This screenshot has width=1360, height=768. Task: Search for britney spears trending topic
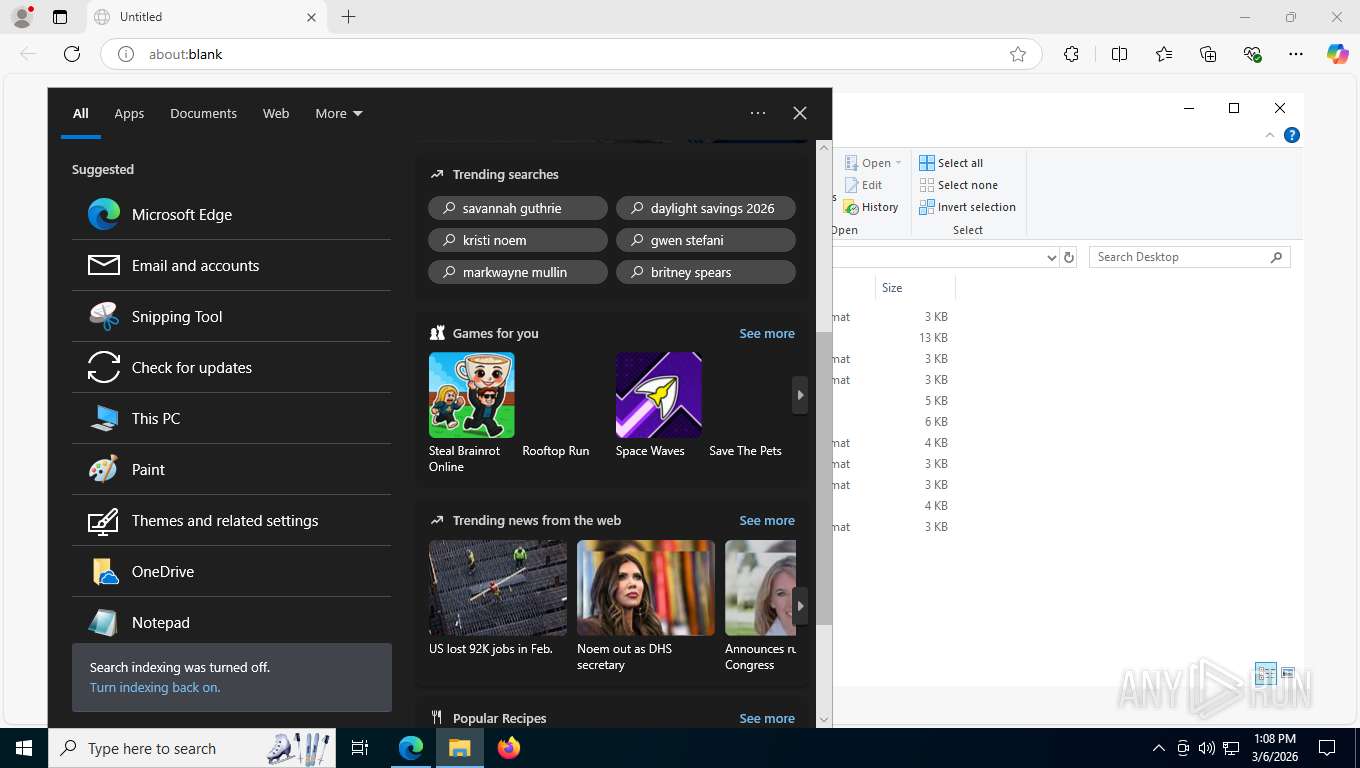click(706, 272)
